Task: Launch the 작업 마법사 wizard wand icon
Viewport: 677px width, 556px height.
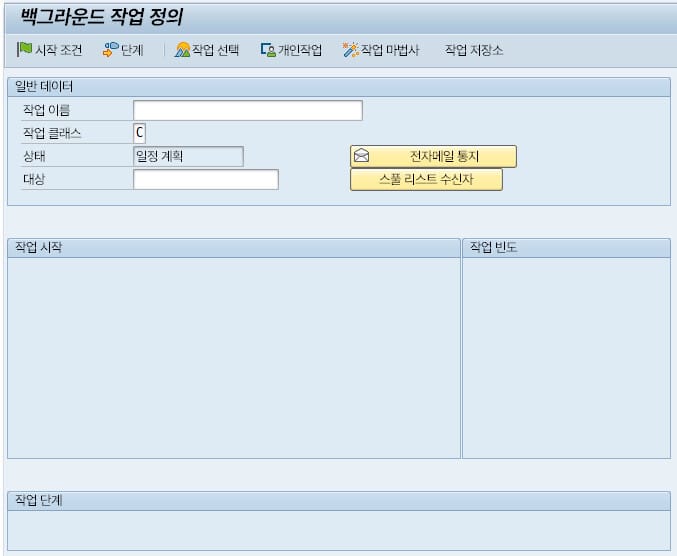Action: click(x=350, y=50)
